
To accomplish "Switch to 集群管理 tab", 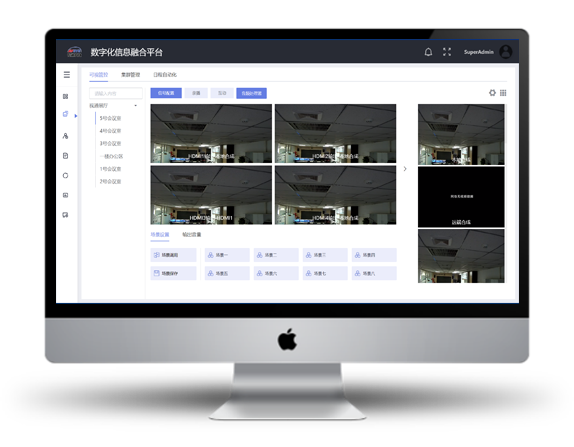I will [130, 75].
